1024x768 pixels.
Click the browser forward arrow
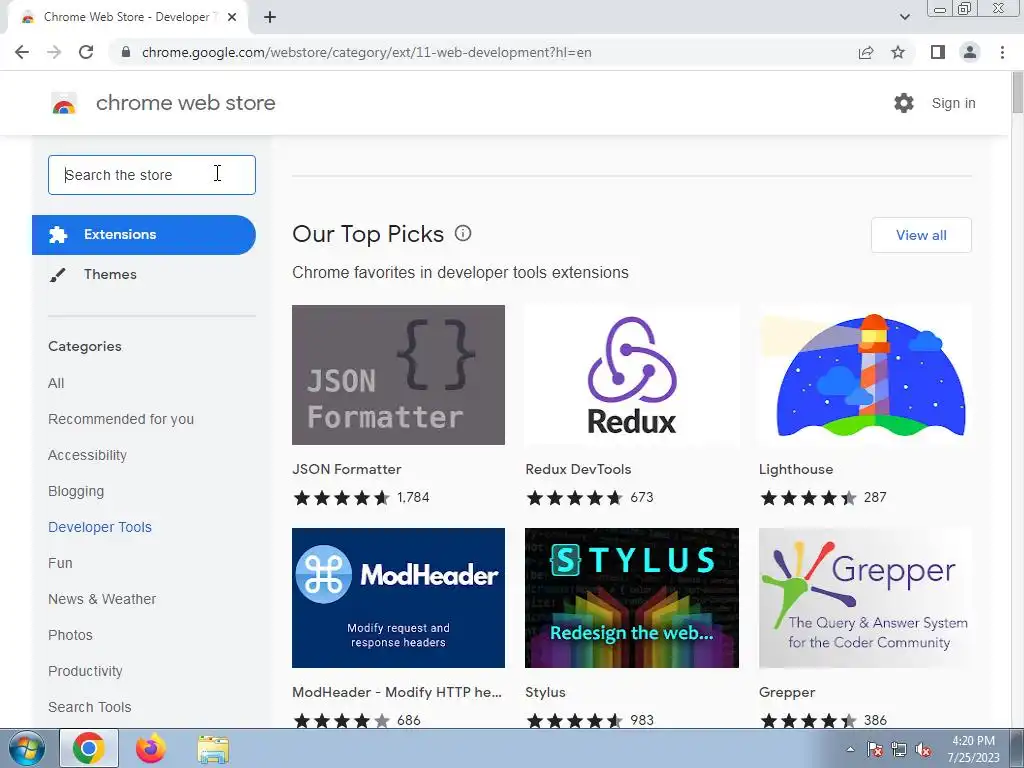pyautogui.click(x=54, y=52)
